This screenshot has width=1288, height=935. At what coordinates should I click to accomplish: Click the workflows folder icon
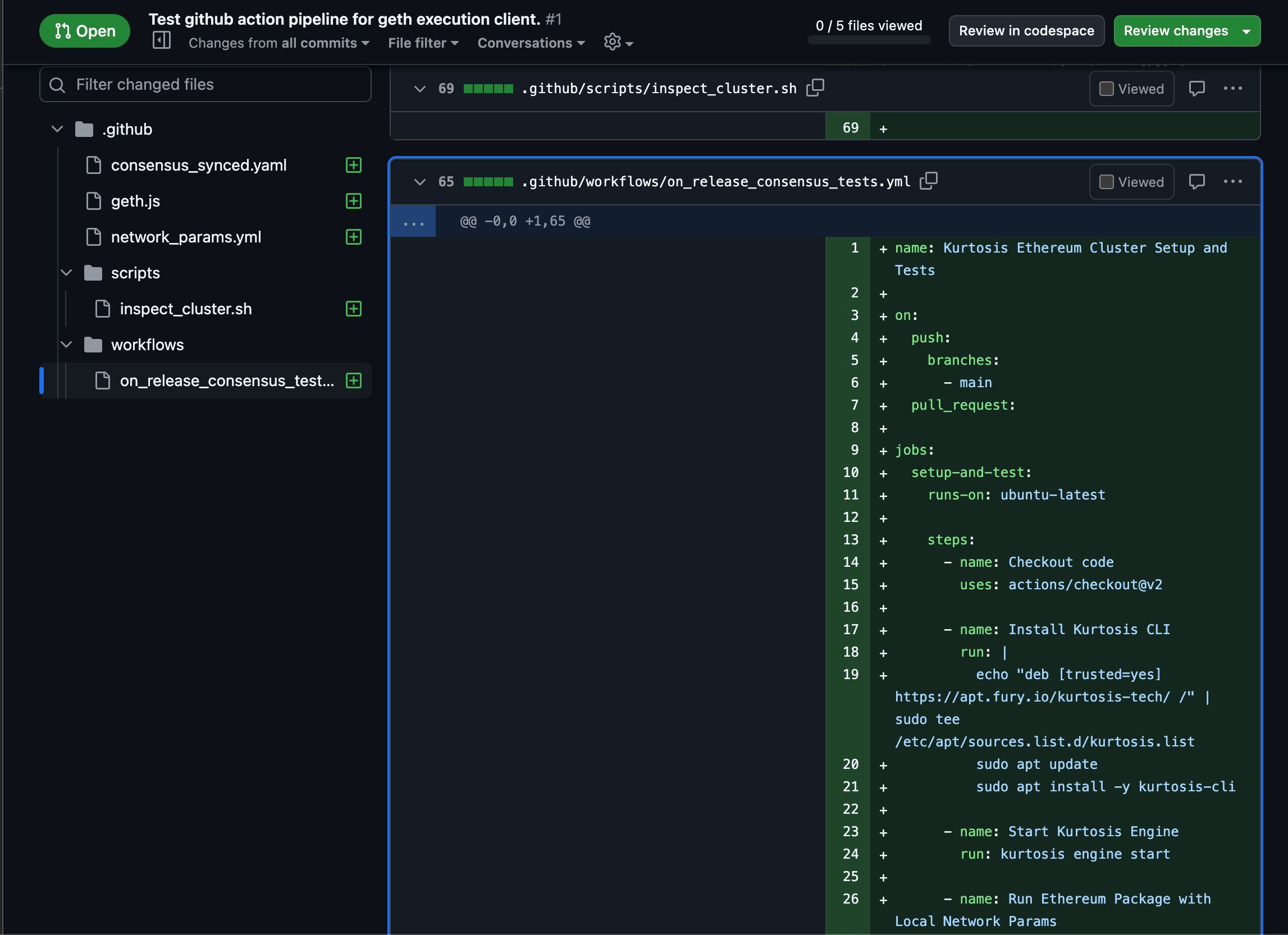click(x=93, y=345)
